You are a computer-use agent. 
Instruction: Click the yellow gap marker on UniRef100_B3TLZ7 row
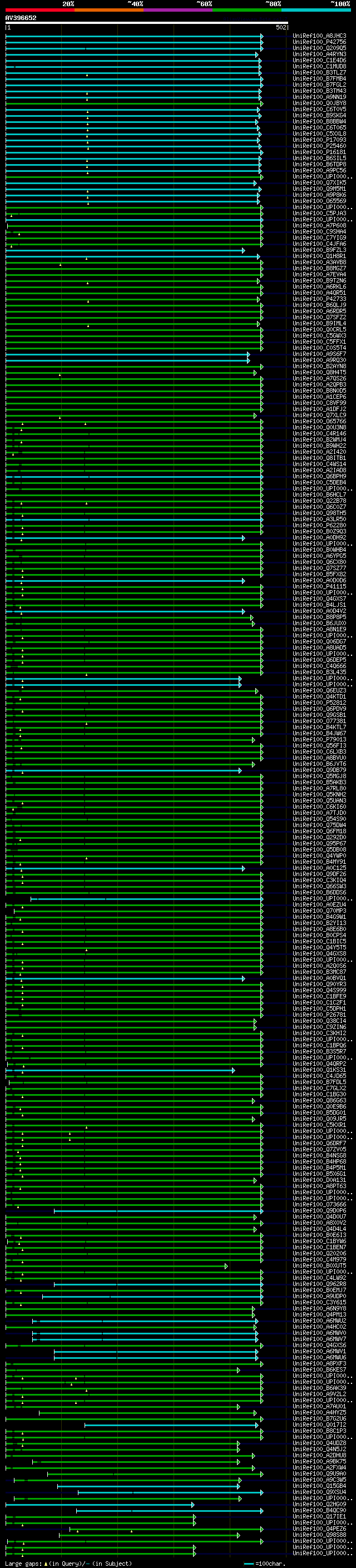(87, 76)
